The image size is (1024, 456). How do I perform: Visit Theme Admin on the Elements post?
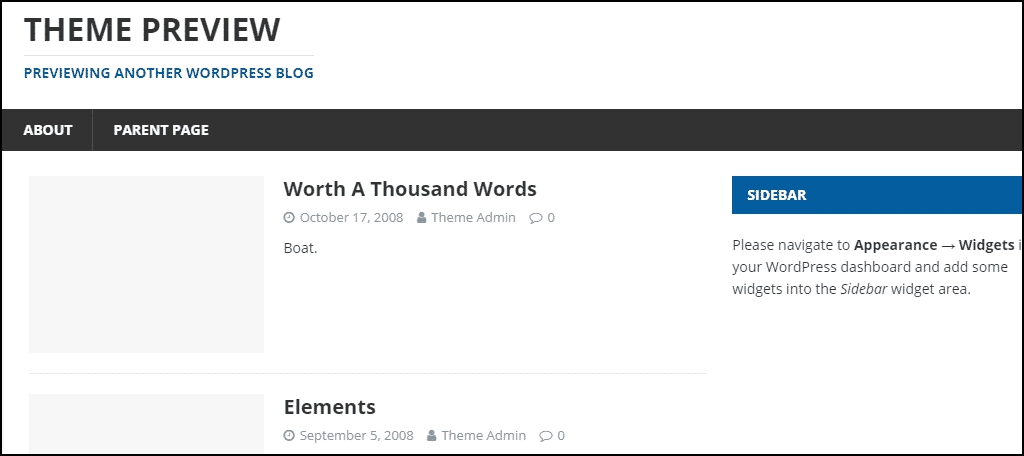coord(483,436)
